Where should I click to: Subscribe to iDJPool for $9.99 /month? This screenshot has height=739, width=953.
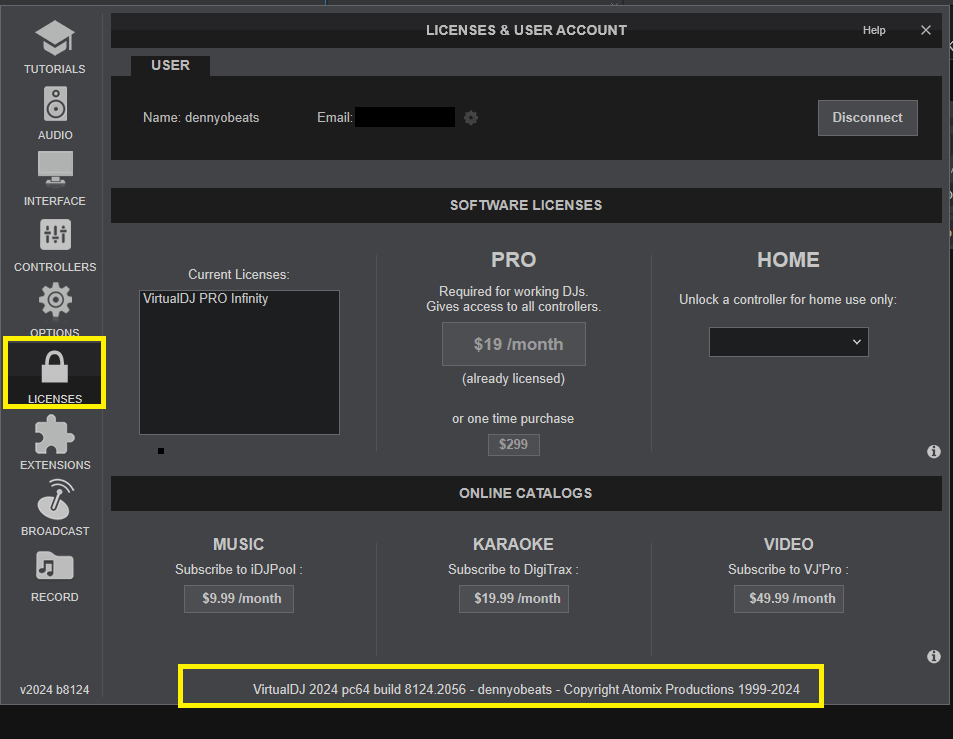click(239, 599)
